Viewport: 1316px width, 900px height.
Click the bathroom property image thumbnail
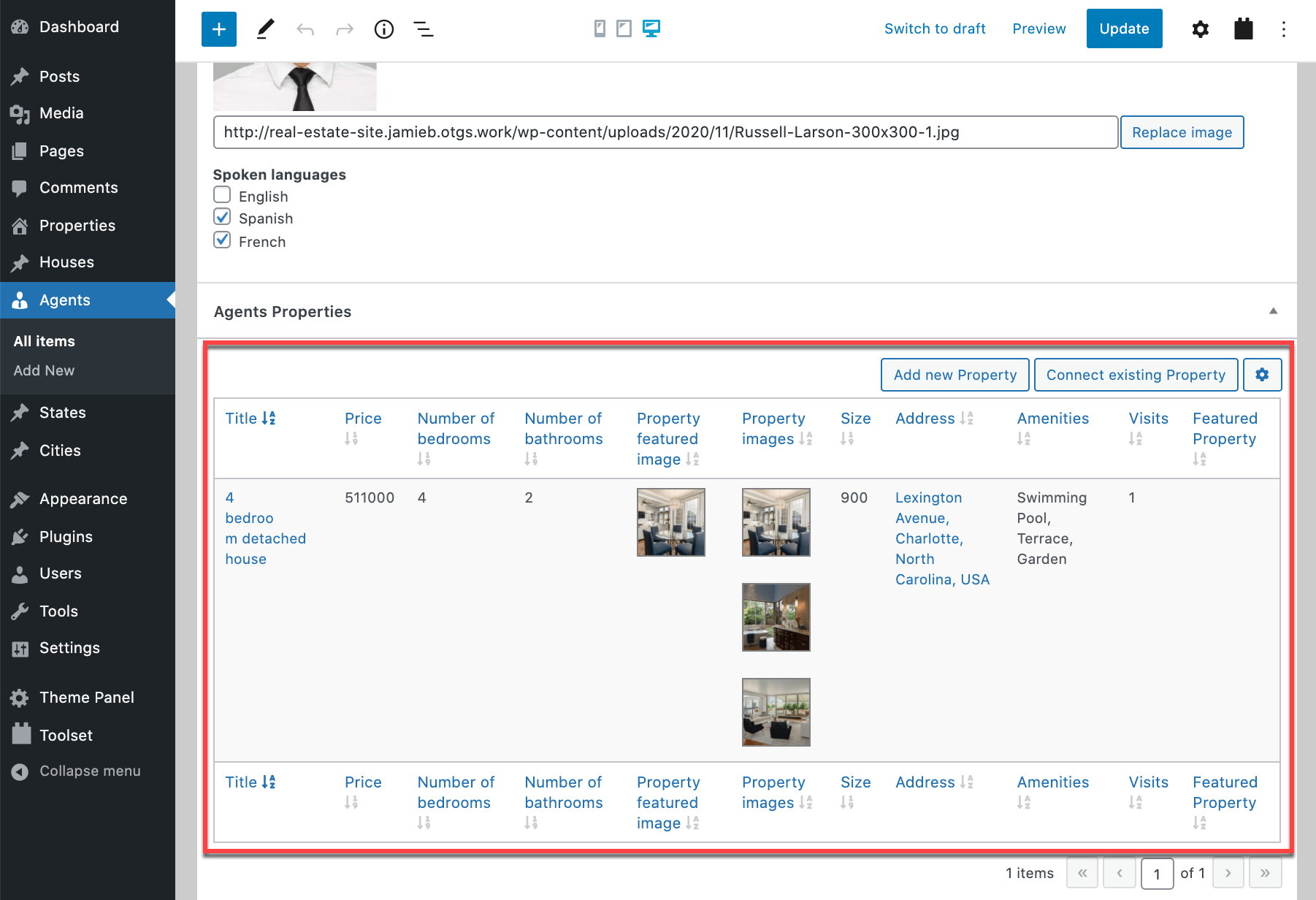776,617
